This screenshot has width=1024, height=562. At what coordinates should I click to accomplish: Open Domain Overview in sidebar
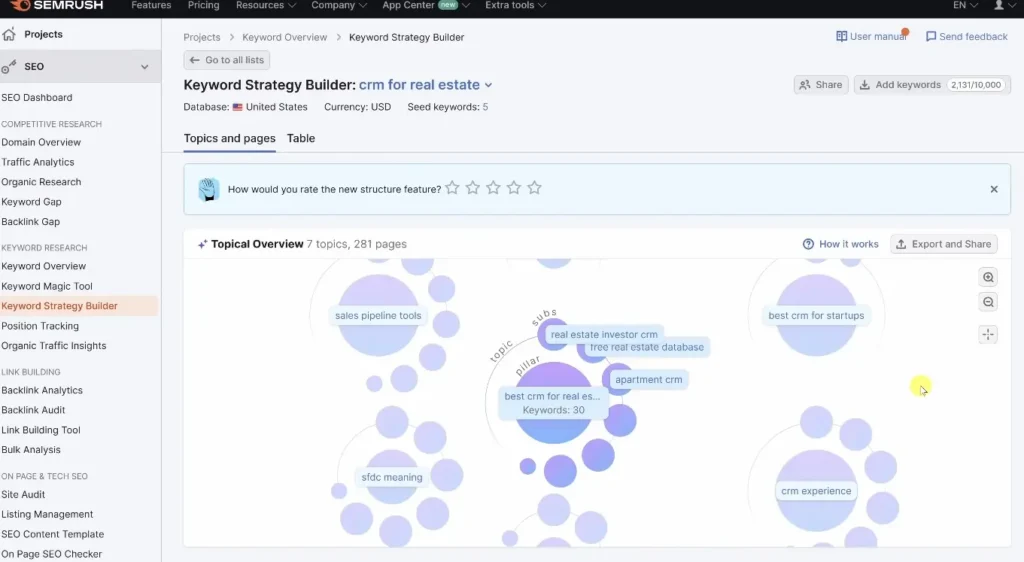(41, 142)
